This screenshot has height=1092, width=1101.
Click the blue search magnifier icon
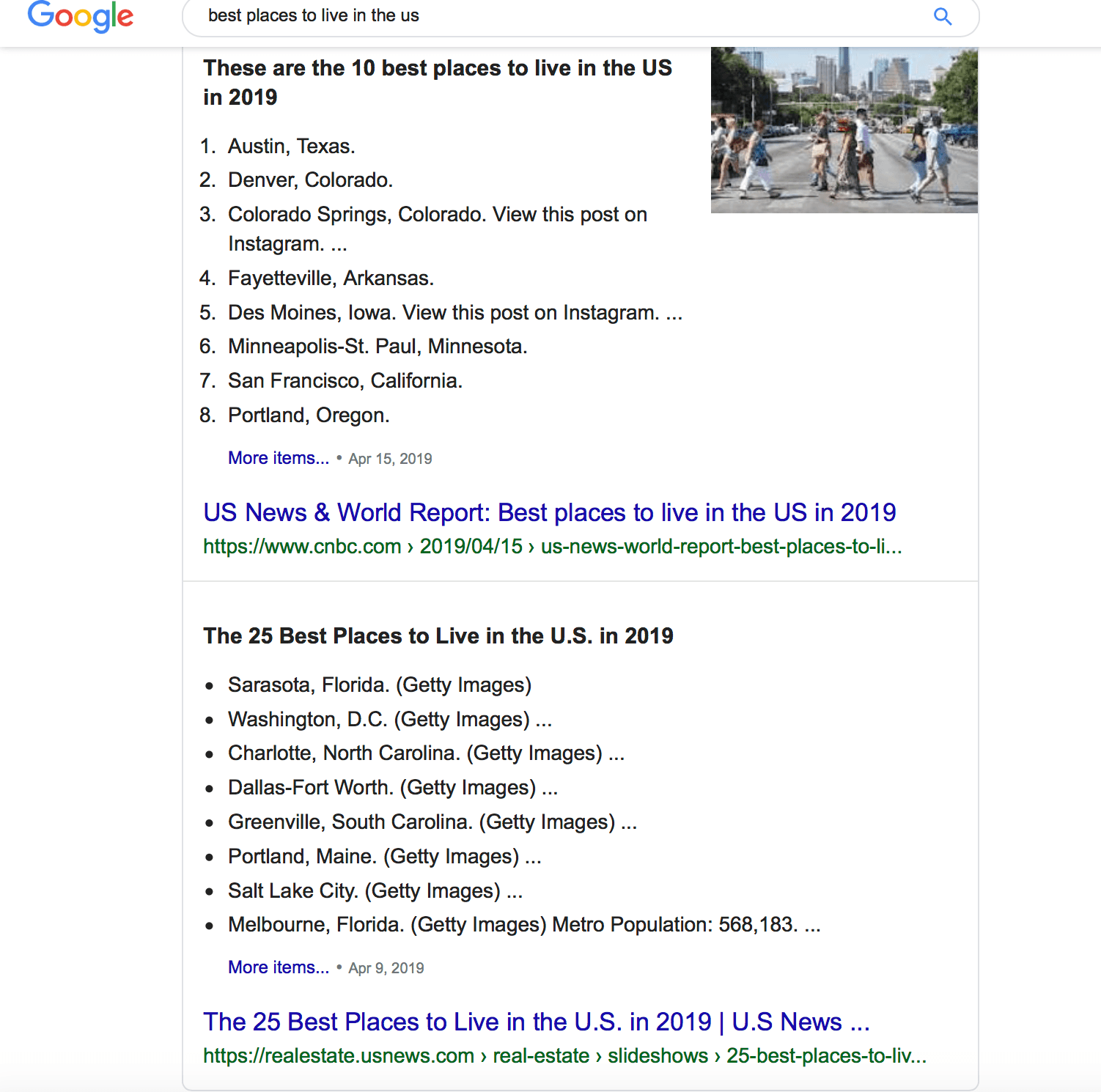pyautogui.click(x=943, y=16)
